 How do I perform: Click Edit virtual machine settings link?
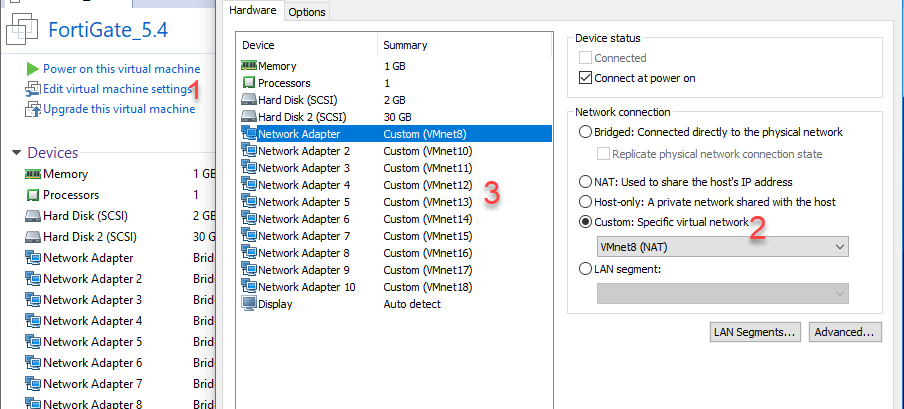tap(118, 89)
